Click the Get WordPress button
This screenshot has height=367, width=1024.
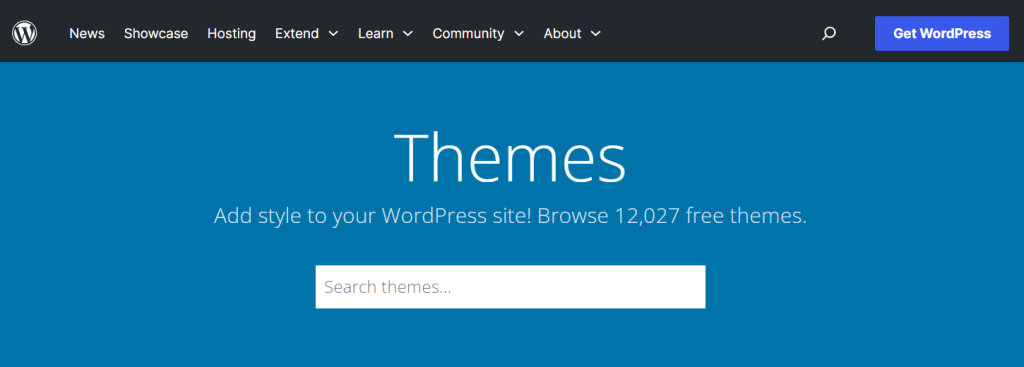coord(942,33)
